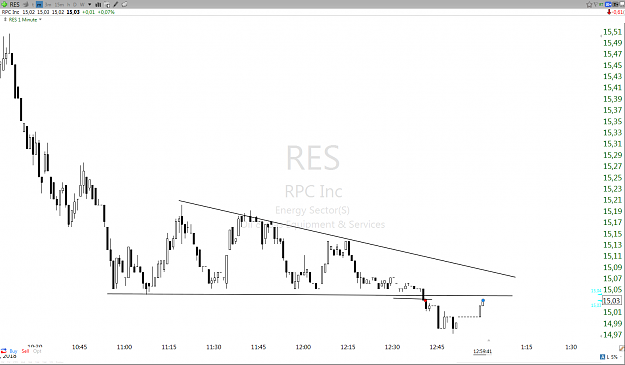Switch to the 15m timeframe
625x365 pixels.
59,4
